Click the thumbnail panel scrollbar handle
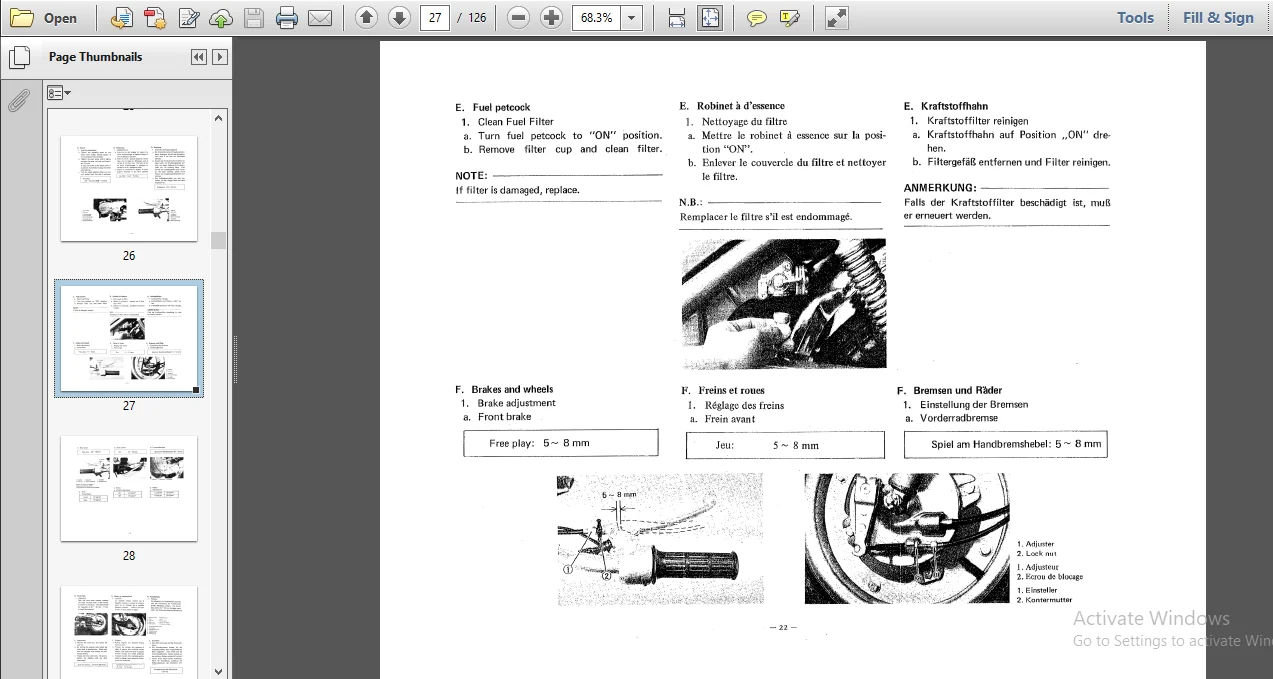The image size is (1273, 679). pos(218,240)
